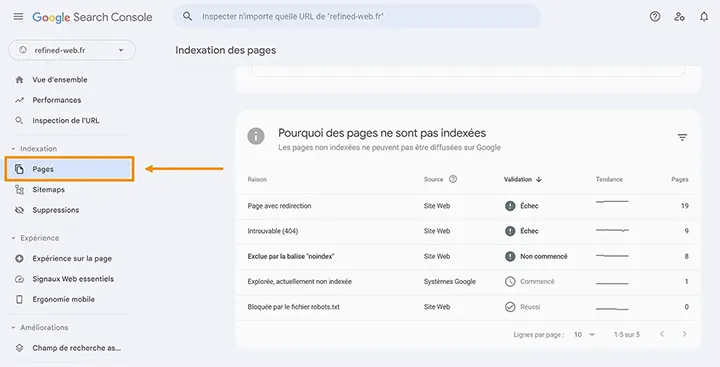Click the Indexation des pages heading
The height and width of the screenshot is (367, 720).
[x=225, y=50]
